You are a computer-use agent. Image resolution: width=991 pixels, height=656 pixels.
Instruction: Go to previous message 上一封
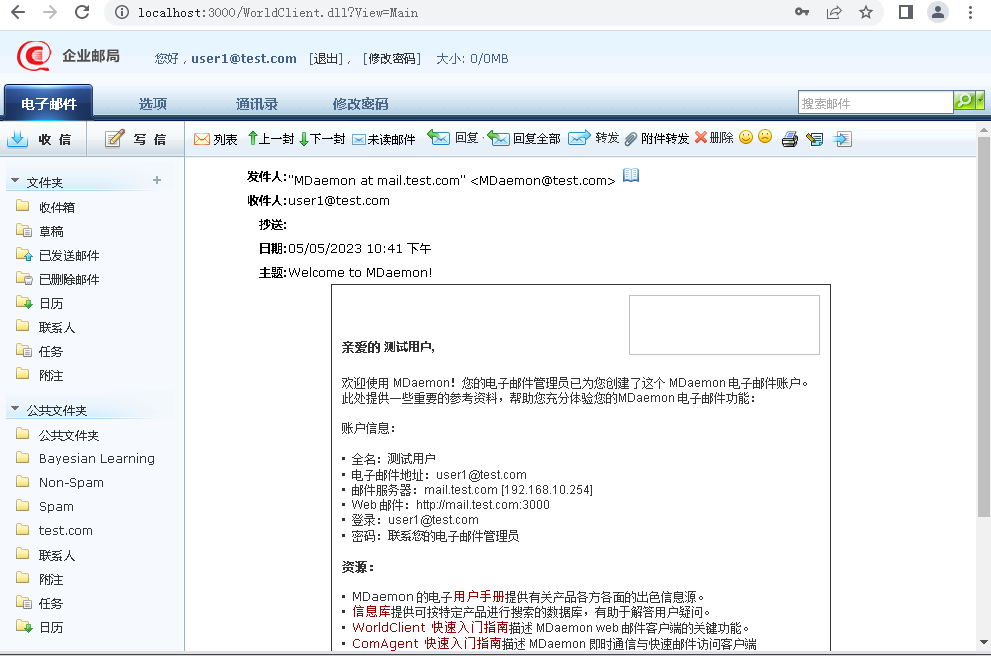click(271, 139)
